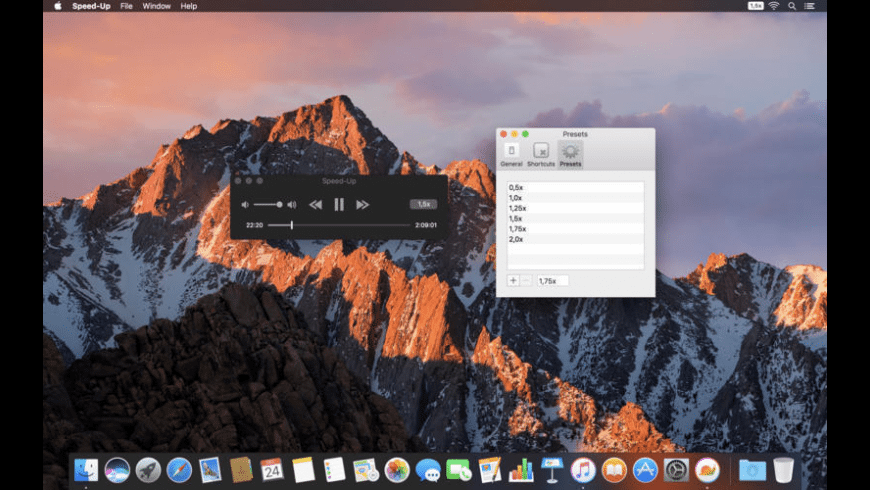Click the volume slider knob
Image resolution: width=870 pixels, height=490 pixels.
pos(279,205)
